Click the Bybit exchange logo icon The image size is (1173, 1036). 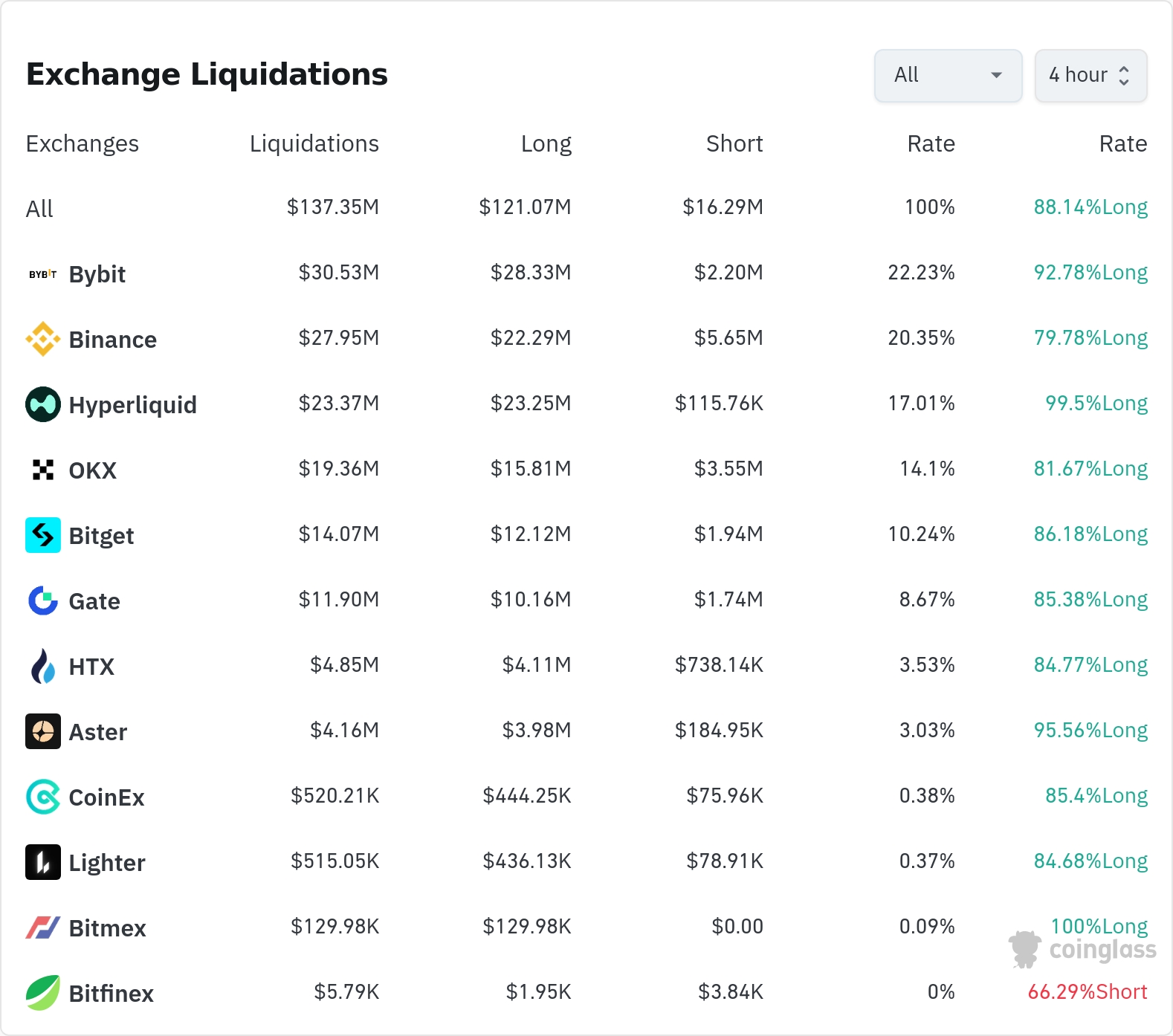43,274
